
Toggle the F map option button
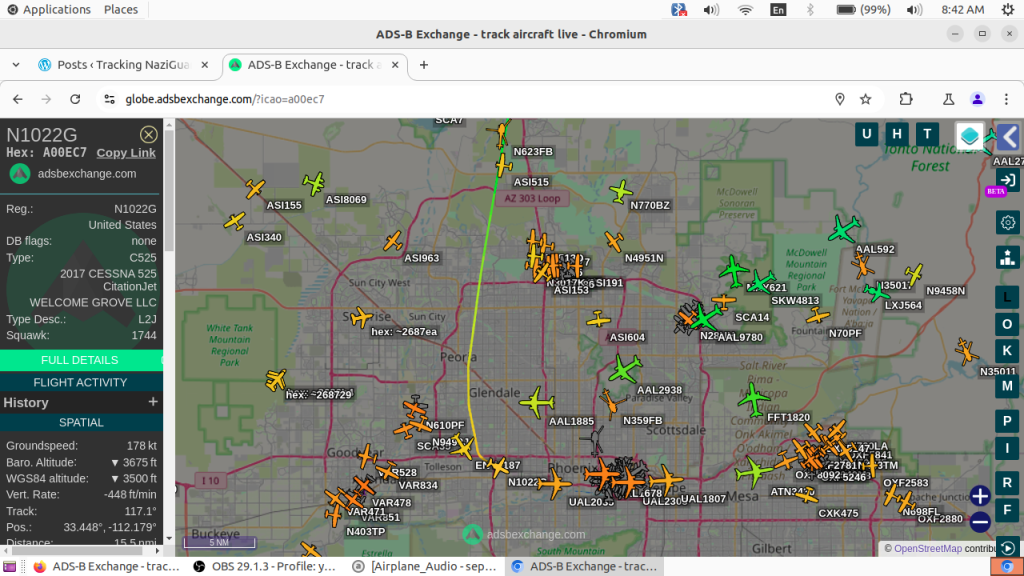[x=1007, y=510]
